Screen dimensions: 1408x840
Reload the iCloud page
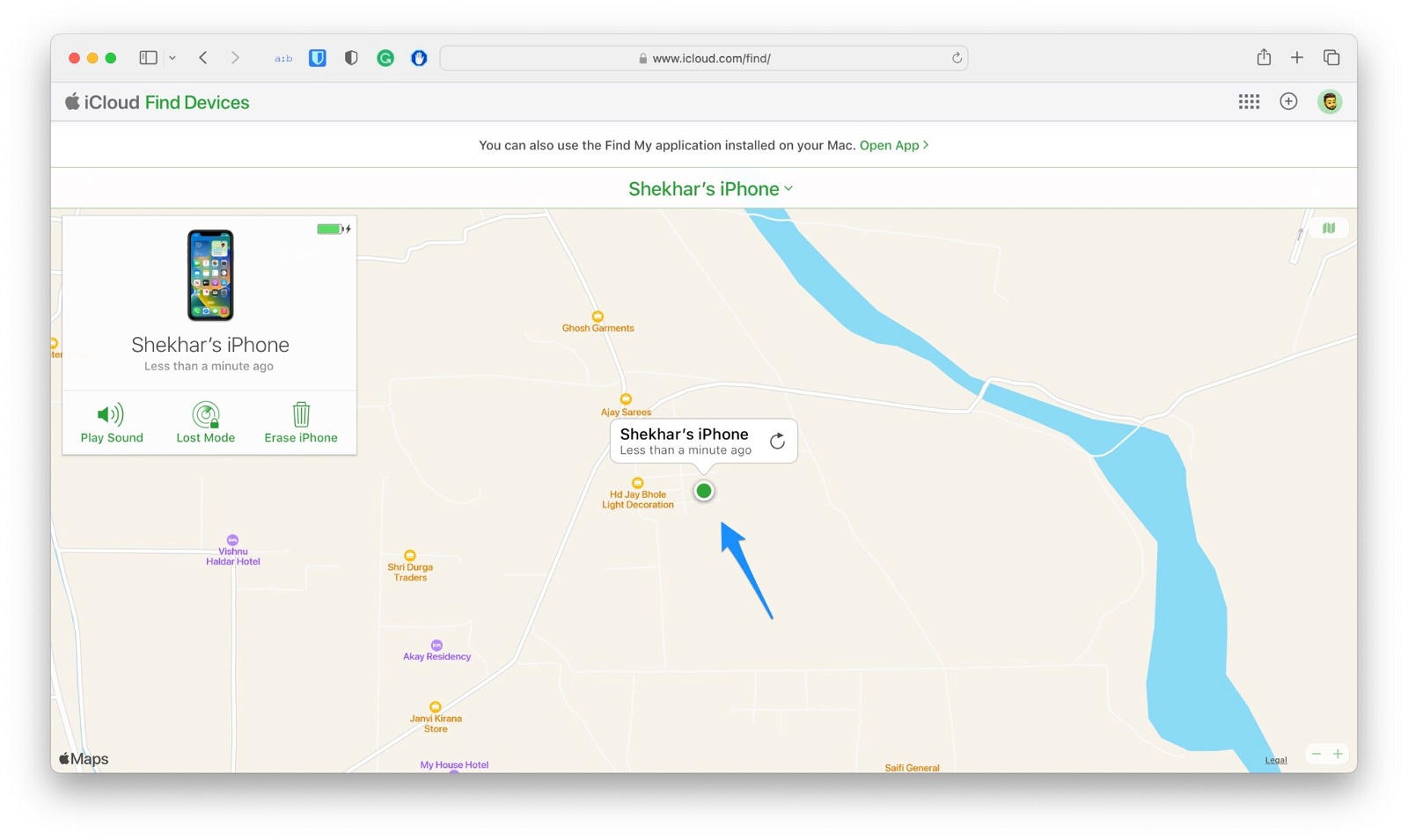point(957,58)
